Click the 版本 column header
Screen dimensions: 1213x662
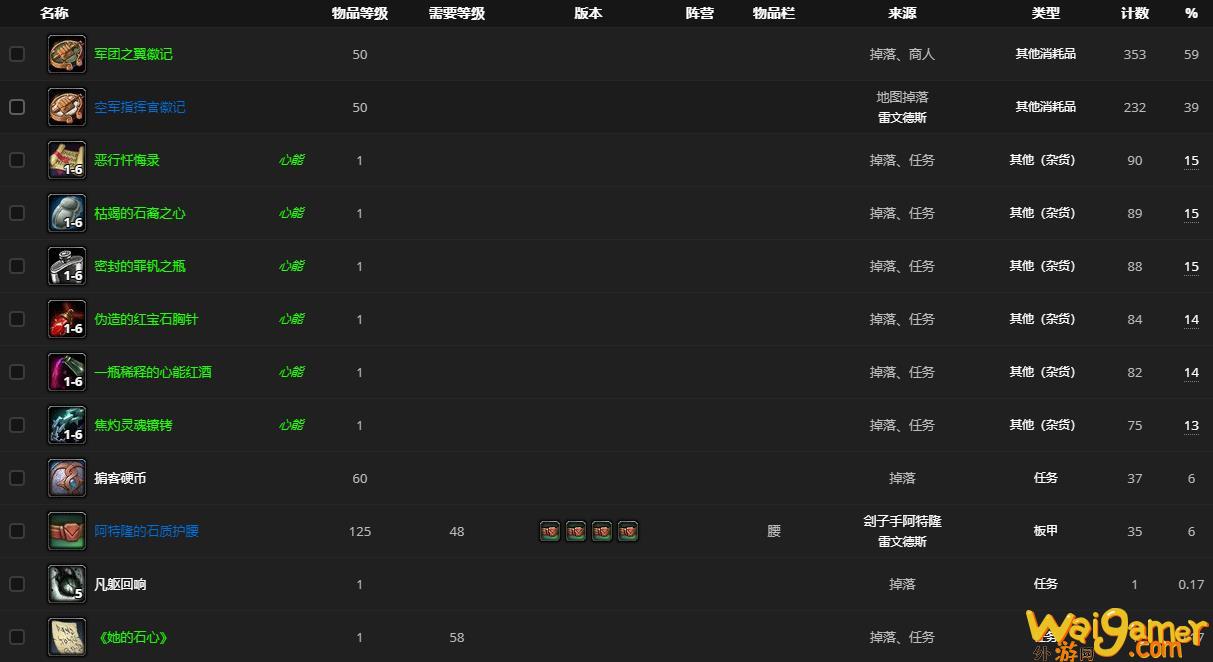point(589,13)
